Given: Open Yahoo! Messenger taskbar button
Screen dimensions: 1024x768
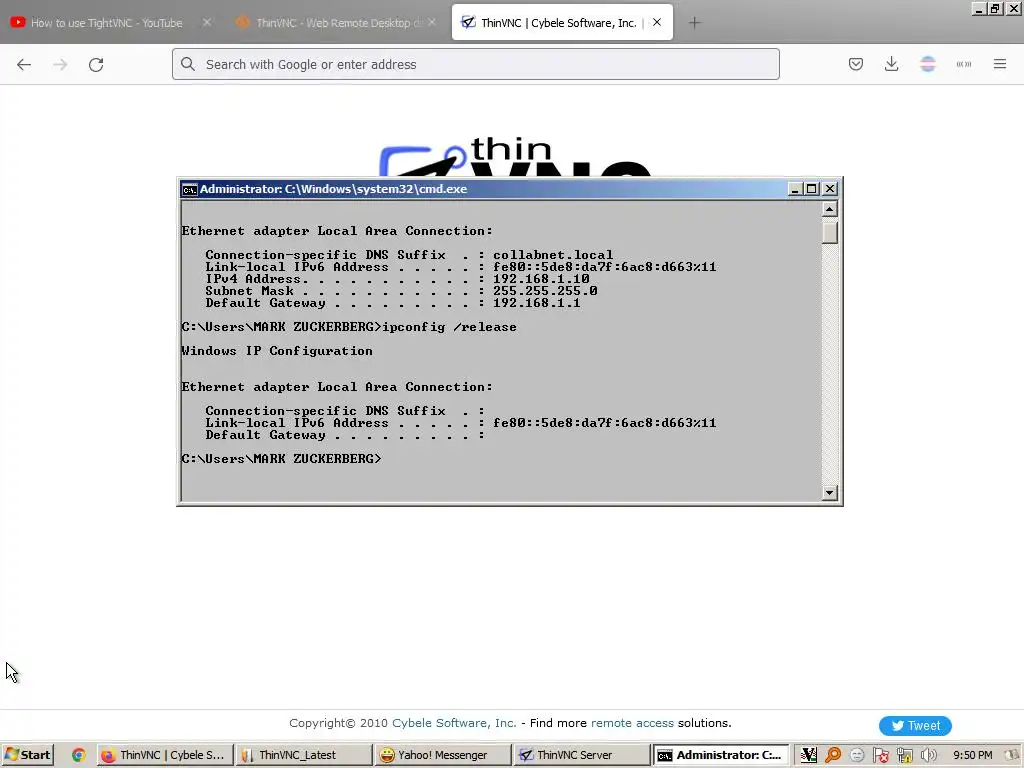Looking at the screenshot, I should [441, 755].
